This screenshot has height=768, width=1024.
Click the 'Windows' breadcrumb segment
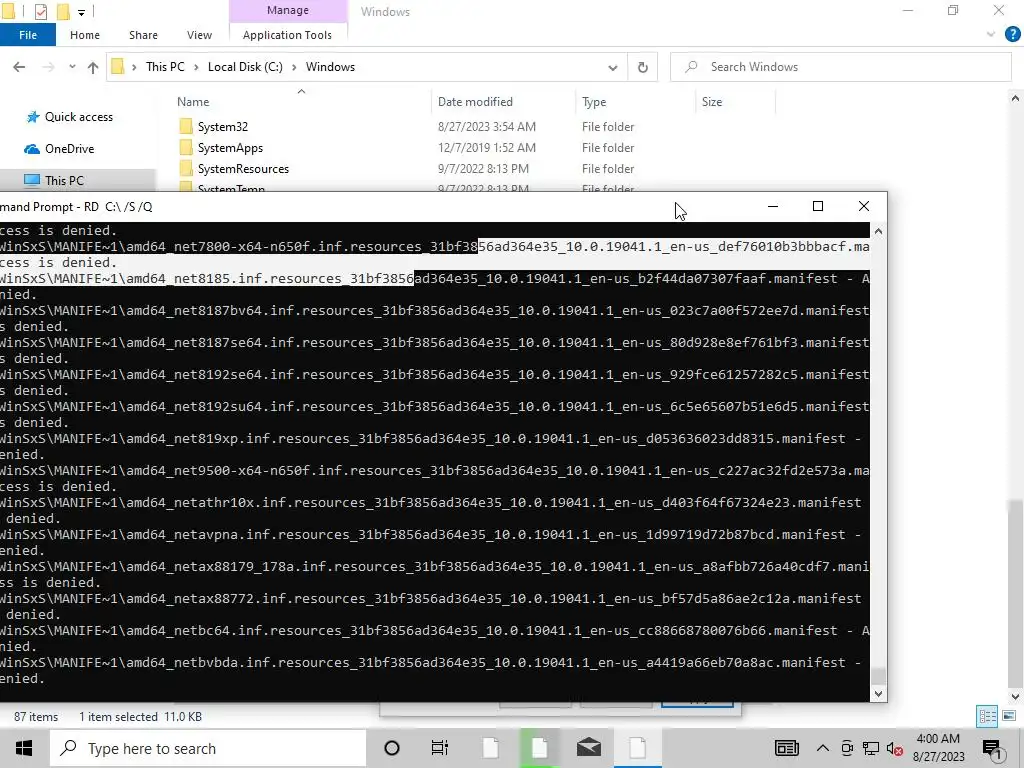click(330, 67)
